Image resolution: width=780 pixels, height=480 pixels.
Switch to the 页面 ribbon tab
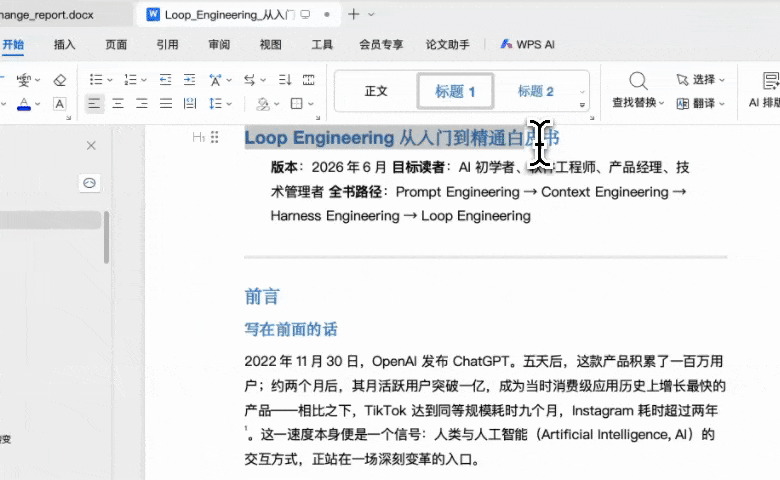click(116, 44)
